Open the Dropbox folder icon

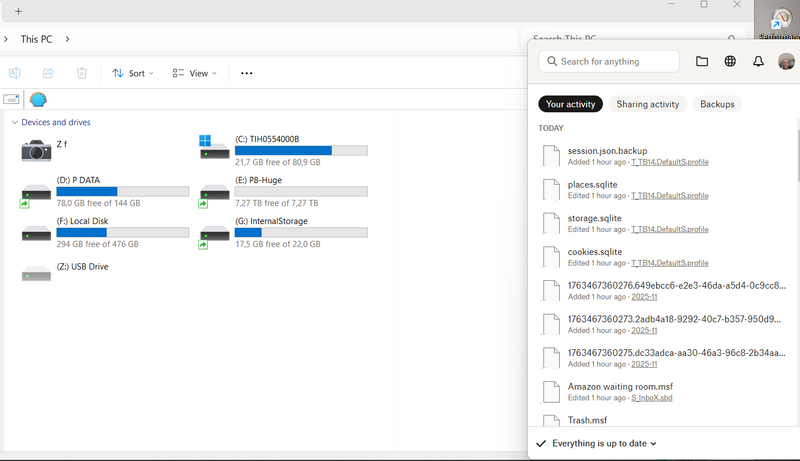702,61
